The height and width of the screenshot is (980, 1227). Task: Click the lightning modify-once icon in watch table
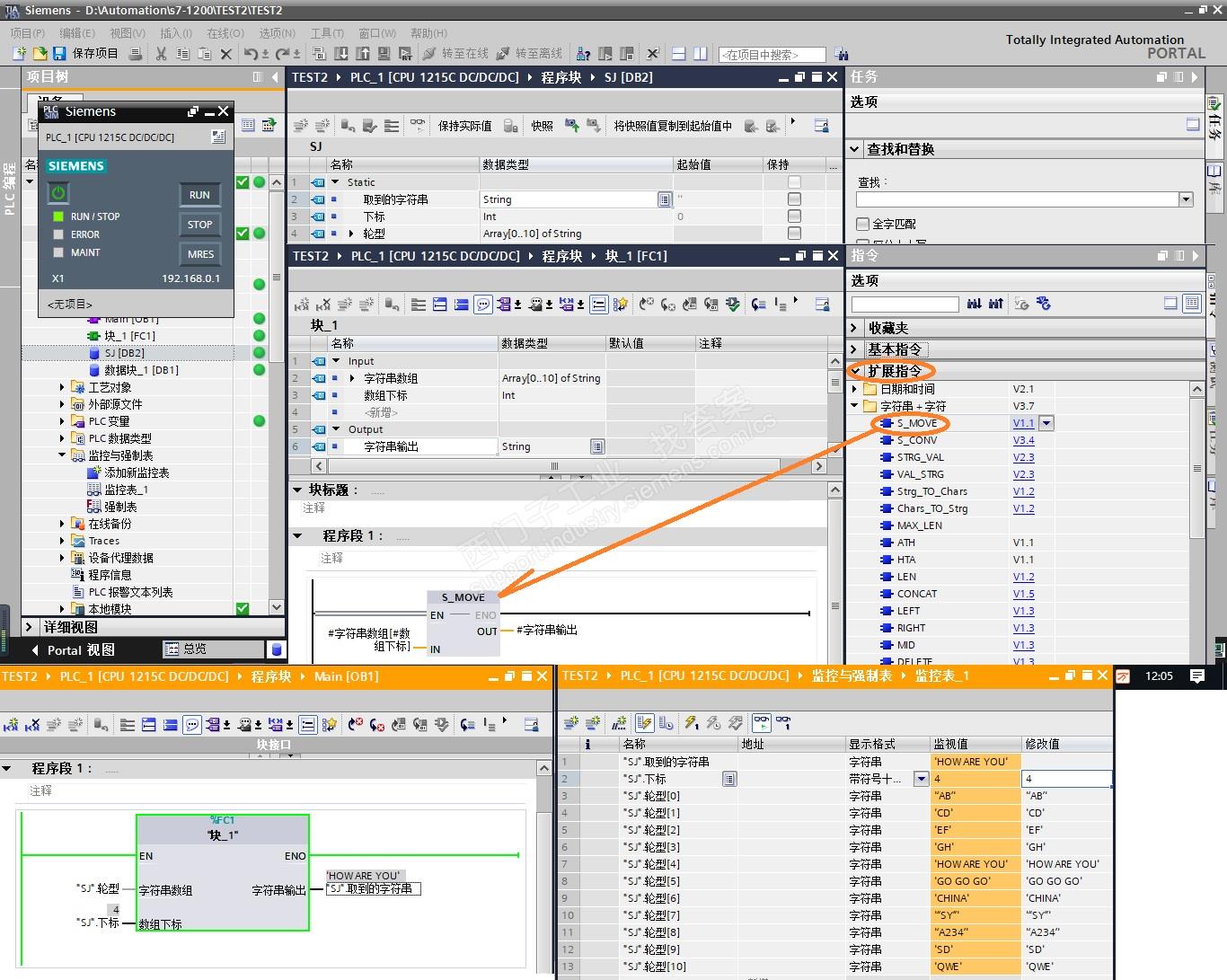point(691,722)
